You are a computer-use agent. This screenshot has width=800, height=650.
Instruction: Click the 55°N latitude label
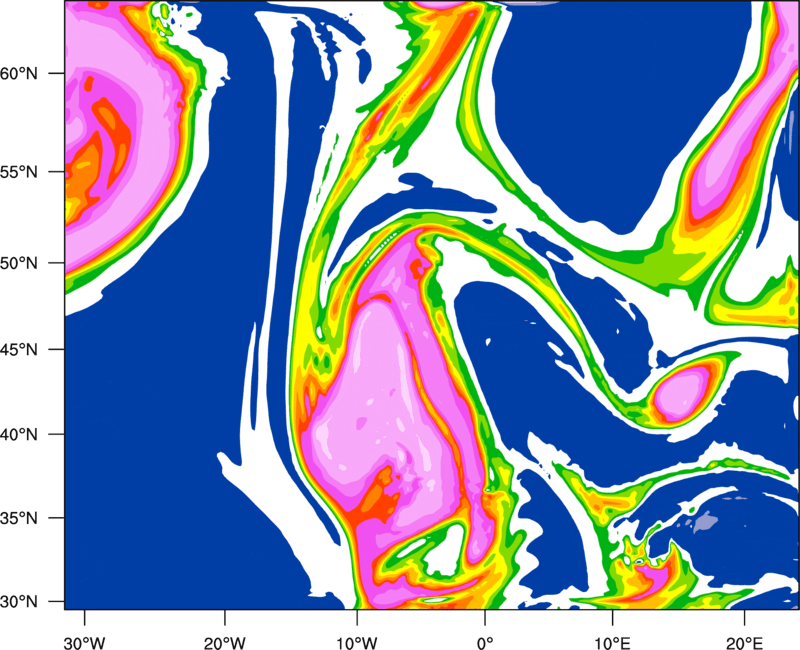point(19,172)
